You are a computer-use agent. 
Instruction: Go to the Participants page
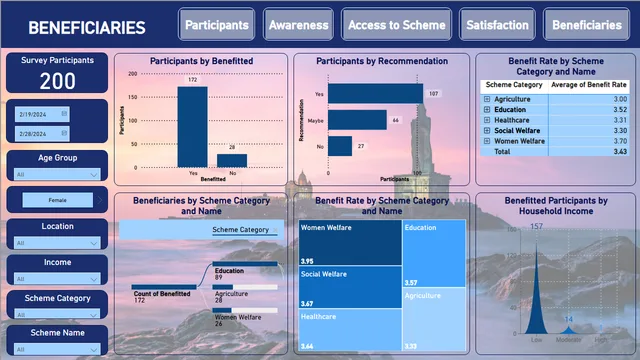217,25
